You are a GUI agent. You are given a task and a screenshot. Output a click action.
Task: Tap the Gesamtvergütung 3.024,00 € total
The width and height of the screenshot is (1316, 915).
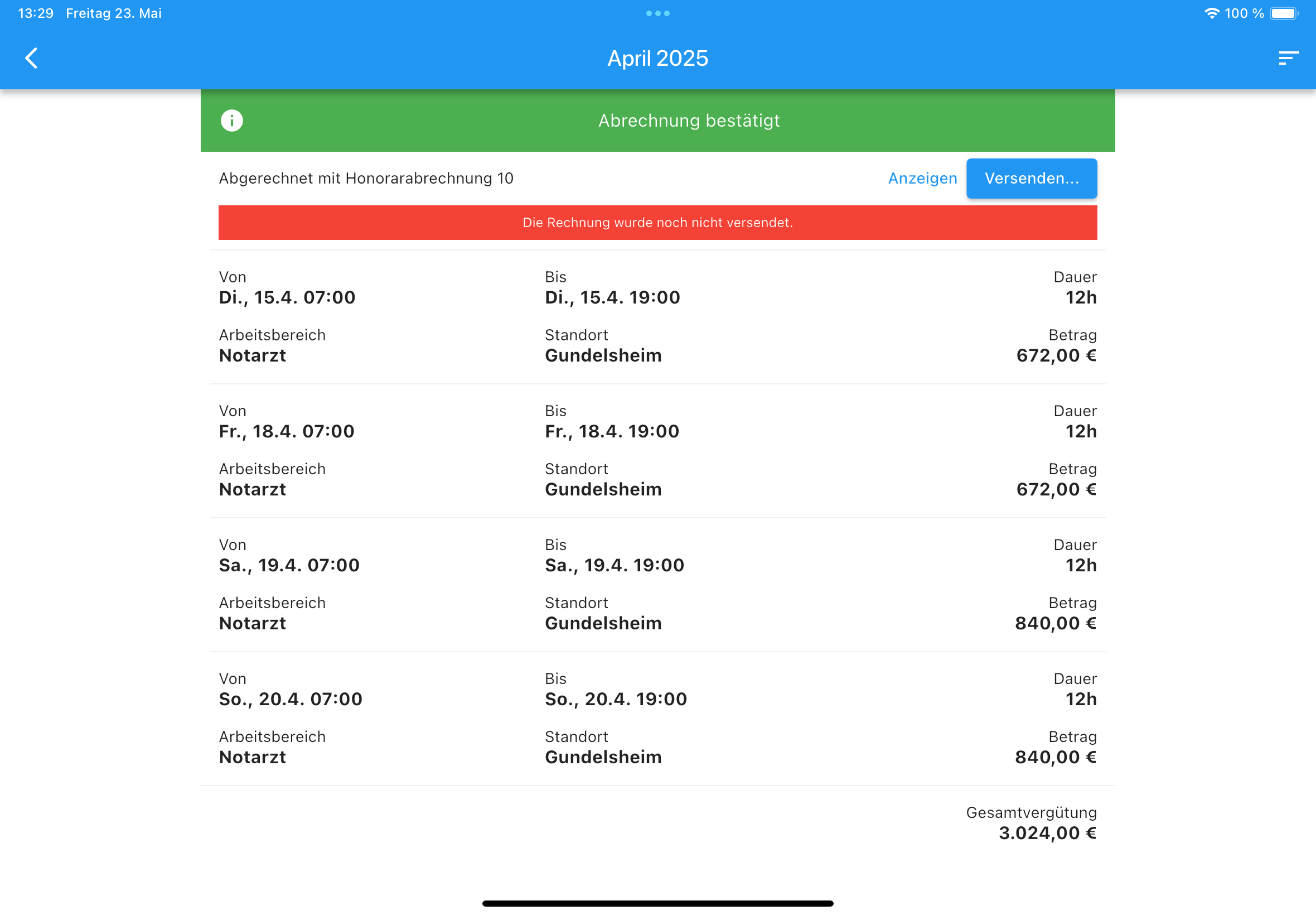pos(1031,824)
